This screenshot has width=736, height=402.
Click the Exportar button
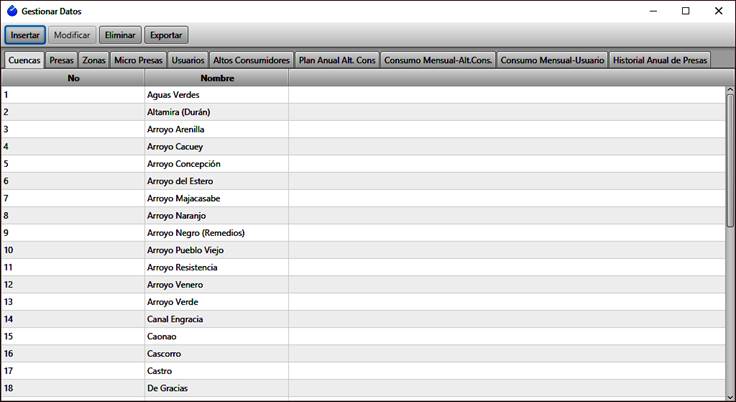[x=166, y=35]
